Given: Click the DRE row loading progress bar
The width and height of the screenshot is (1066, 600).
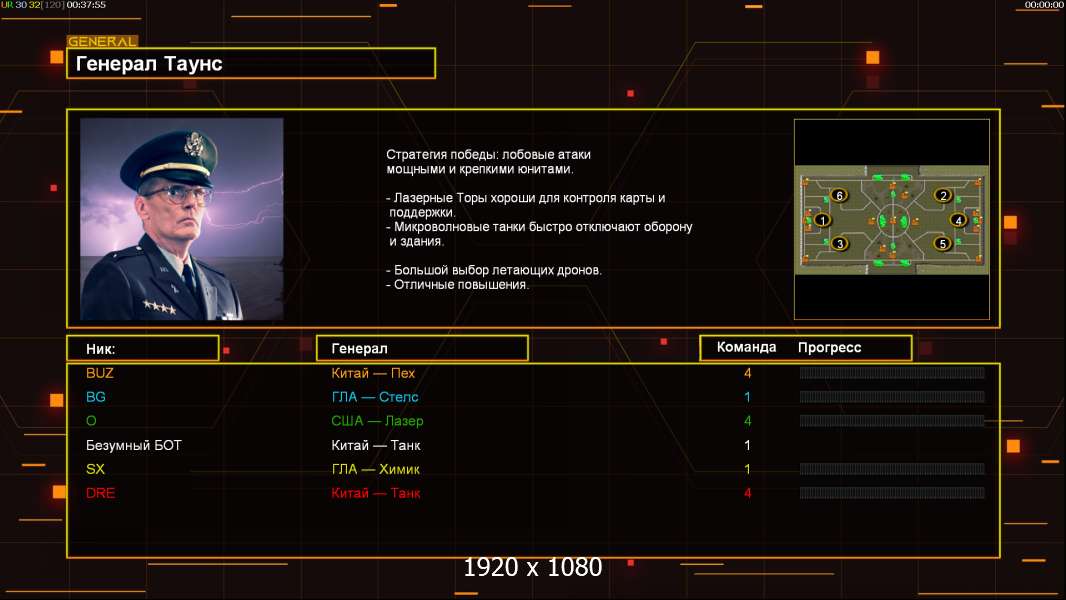Looking at the screenshot, I should pyautogui.click(x=892, y=493).
